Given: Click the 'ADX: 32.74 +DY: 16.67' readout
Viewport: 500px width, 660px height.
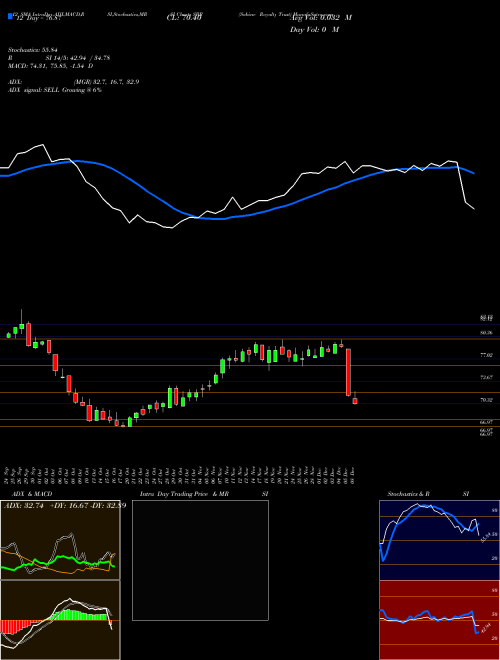Looking at the screenshot, I should 46,506.
